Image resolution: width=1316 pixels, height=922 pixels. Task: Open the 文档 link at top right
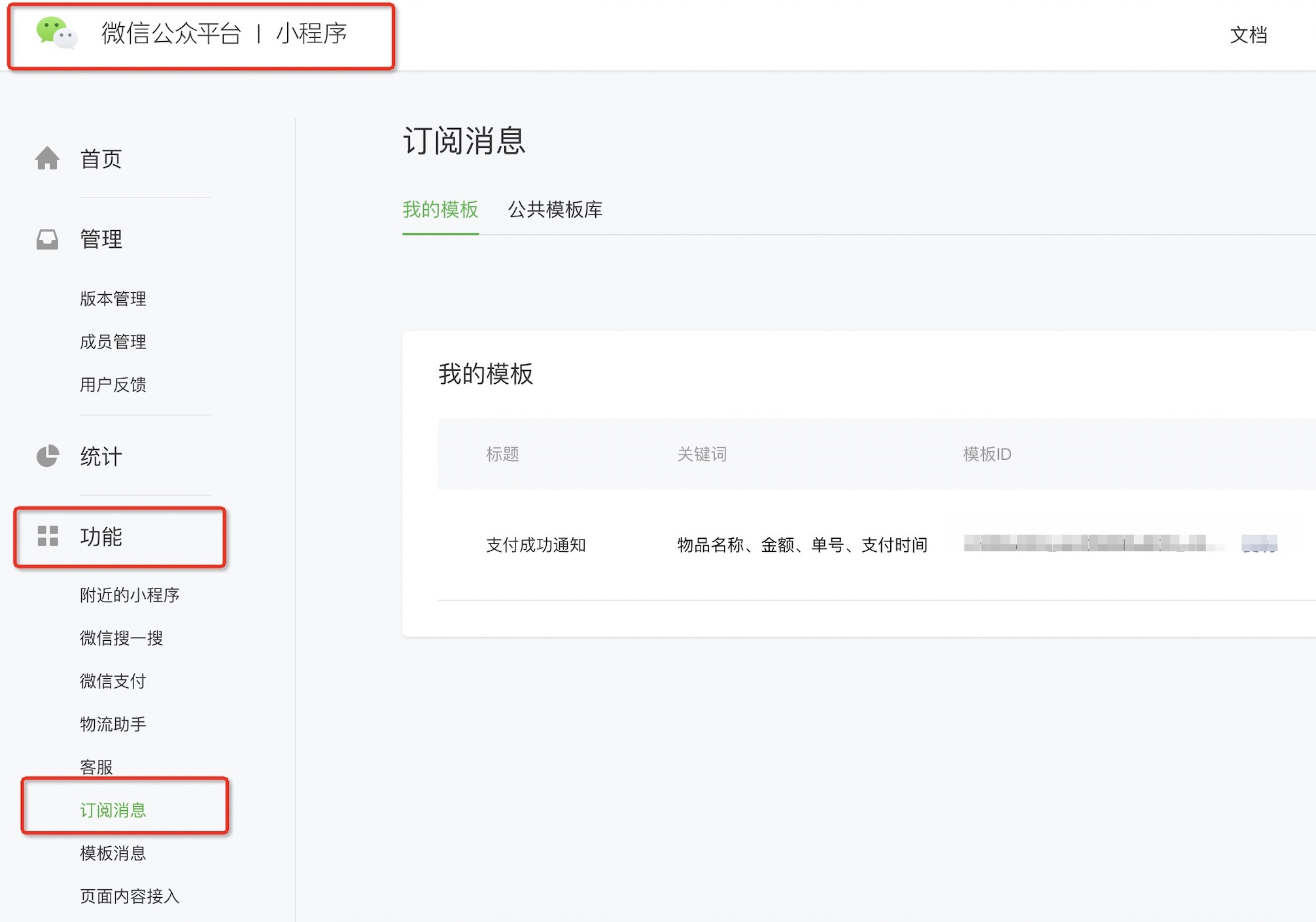[x=1248, y=35]
